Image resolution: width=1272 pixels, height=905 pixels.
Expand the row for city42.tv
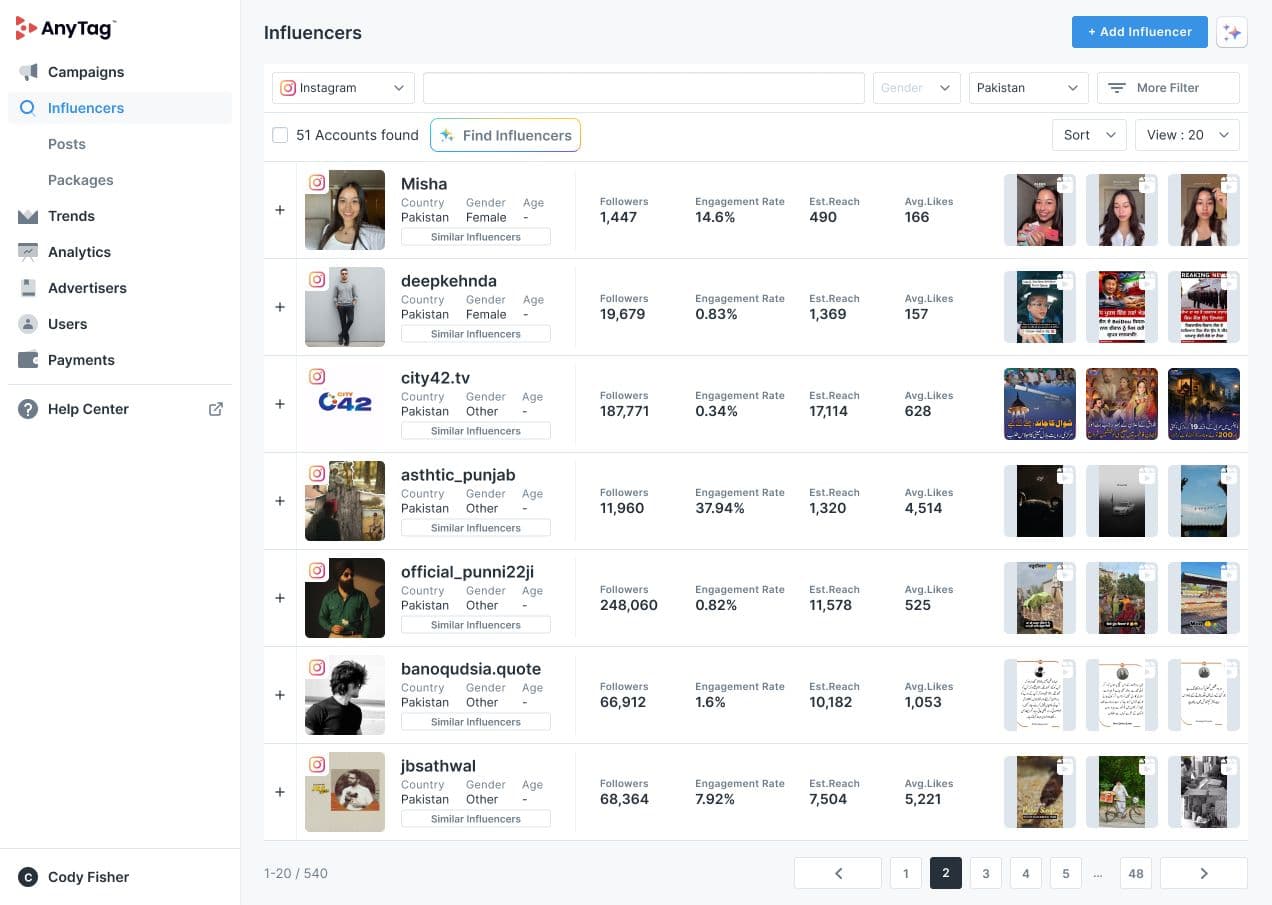pyautogui.click(x=280, y=404)
